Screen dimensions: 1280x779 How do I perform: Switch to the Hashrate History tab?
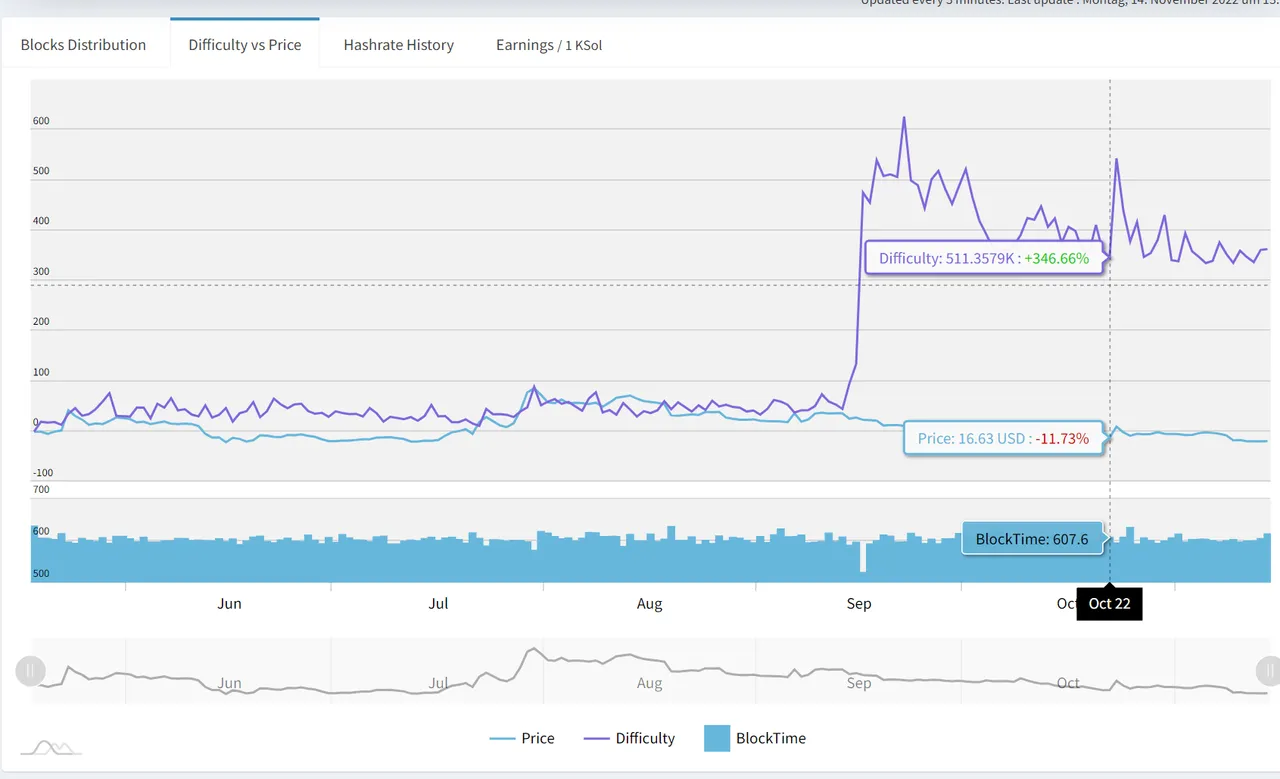pyautogui.click(x=399, y=44)
